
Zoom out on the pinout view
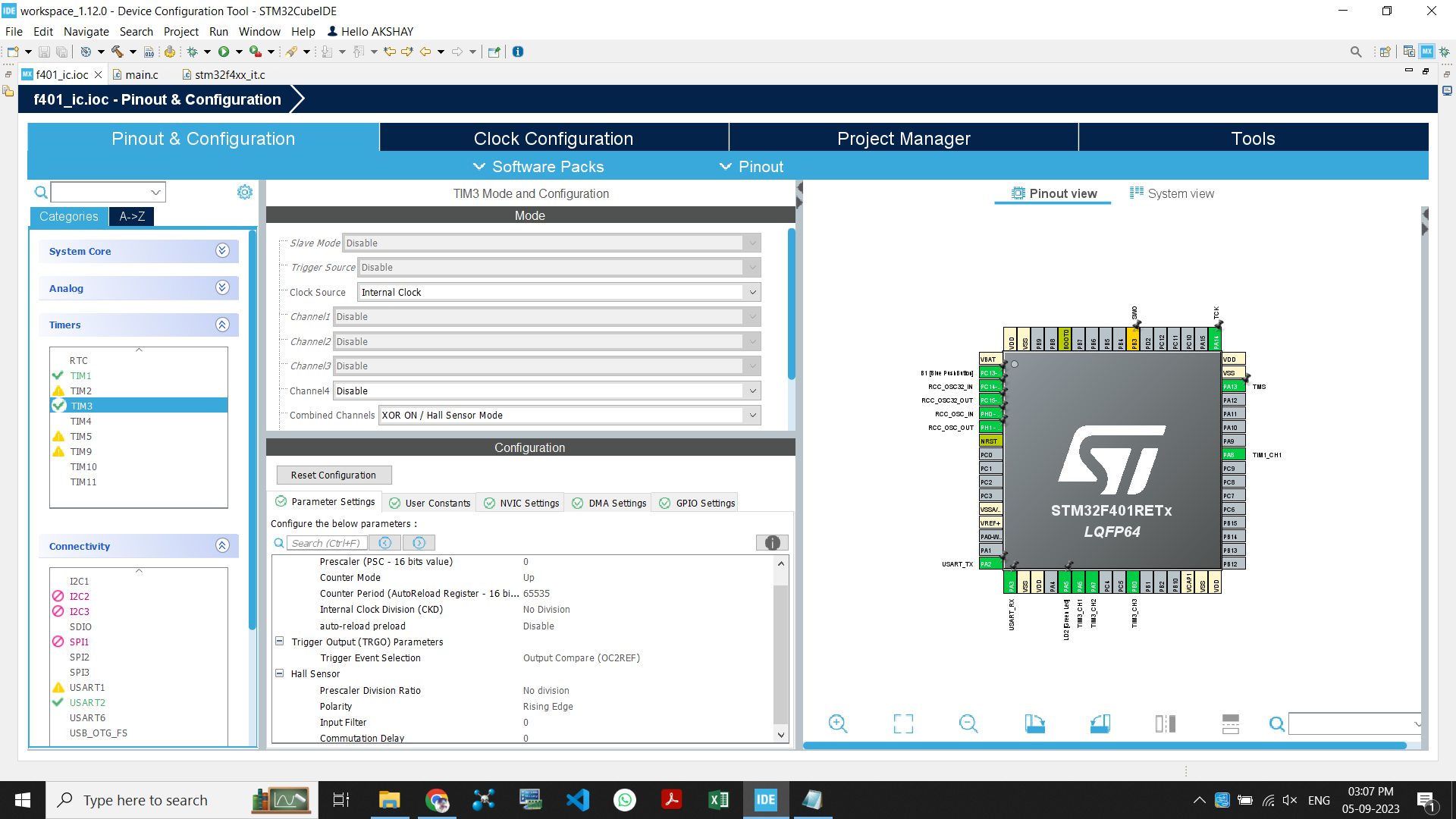(x=968, y=724)
